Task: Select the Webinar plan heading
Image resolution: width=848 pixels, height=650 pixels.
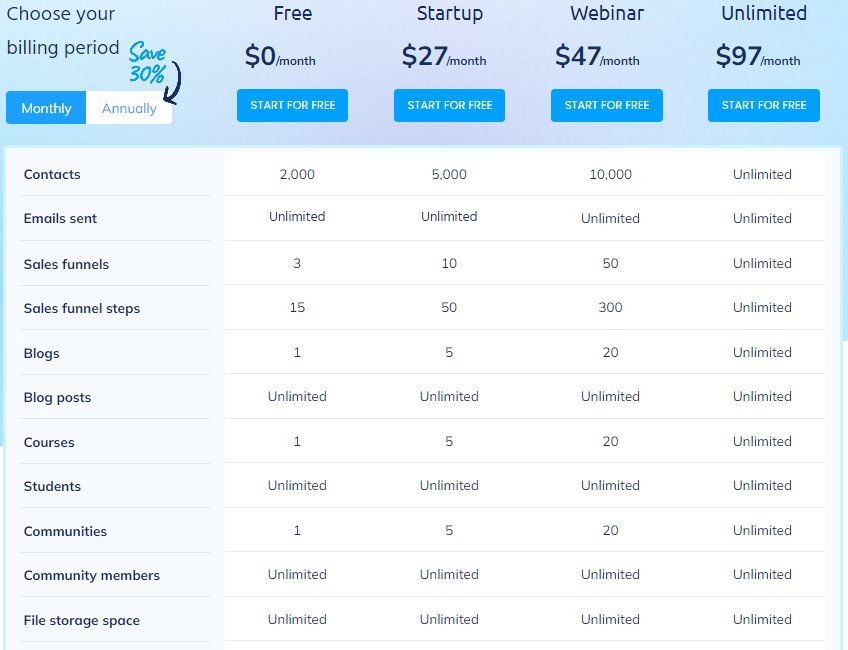Action: pos(606,14)
